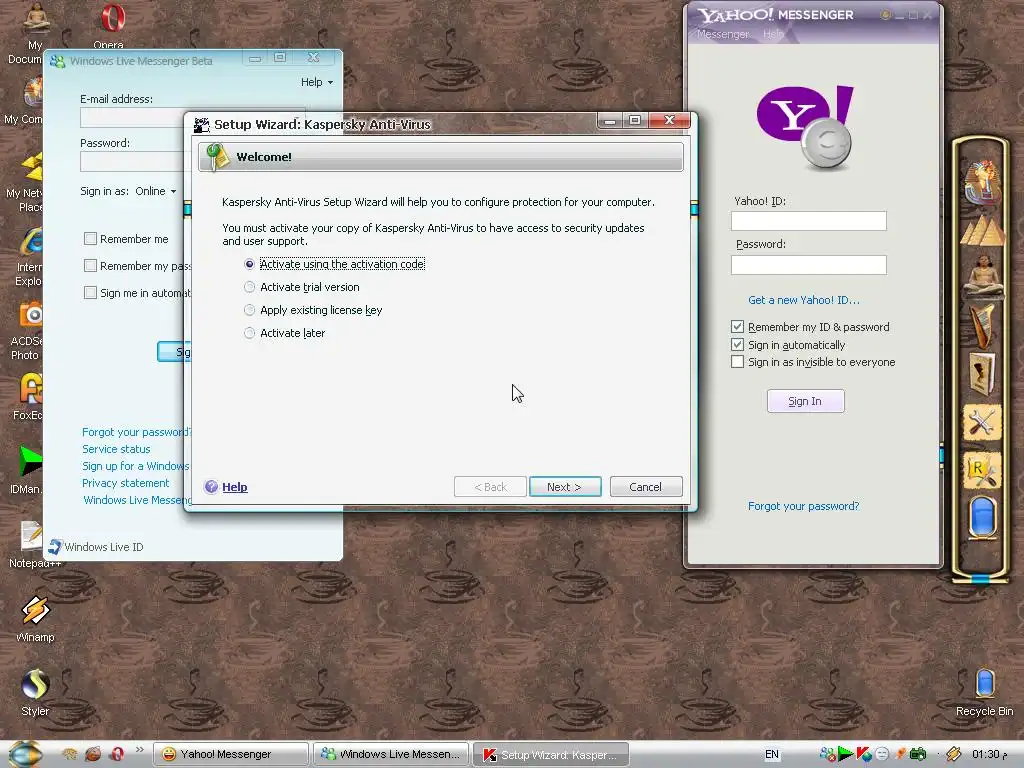The image size is (1024, 768).
Task: Check Sign me in automatically in Live Messenger
Action: point(90,293)
